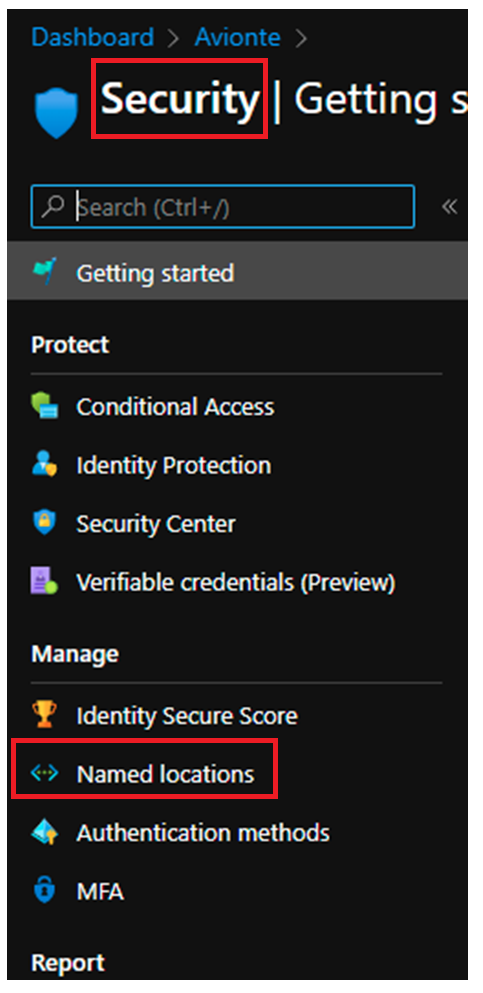Click the Authentication methods diamond icon
The width and height of the screenshot is (483, 993).
pyautogui.click(x=44, y=832)
